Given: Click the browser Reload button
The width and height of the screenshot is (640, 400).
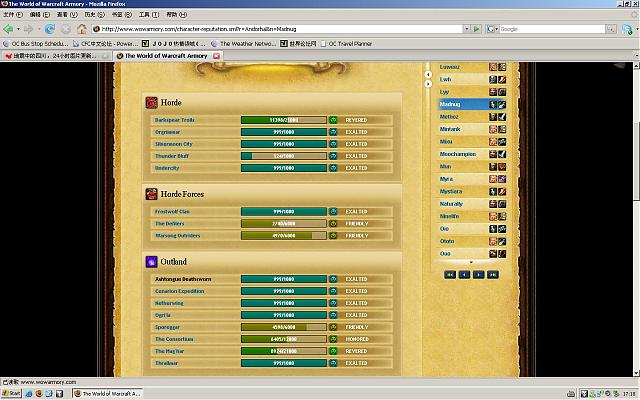Looking at the screenshot, I should [50, 29].
